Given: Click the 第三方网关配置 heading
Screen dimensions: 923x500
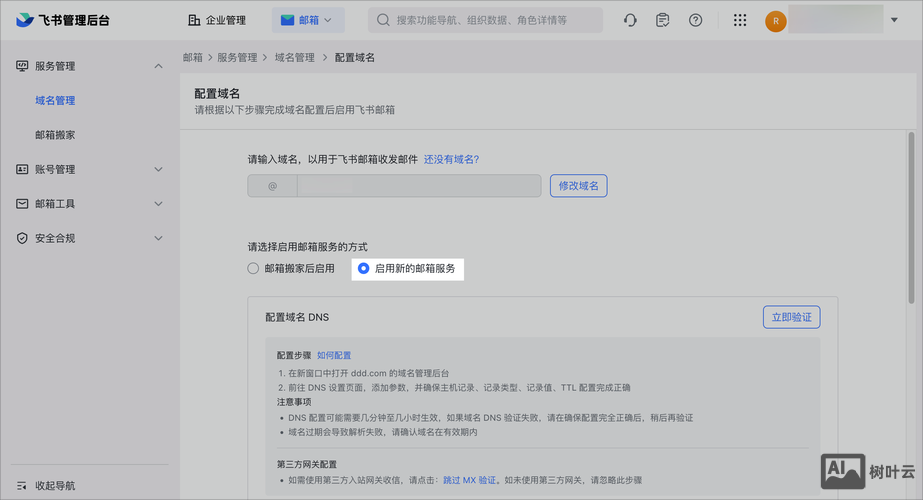Looking at the screenshot, I should [307, 465].
